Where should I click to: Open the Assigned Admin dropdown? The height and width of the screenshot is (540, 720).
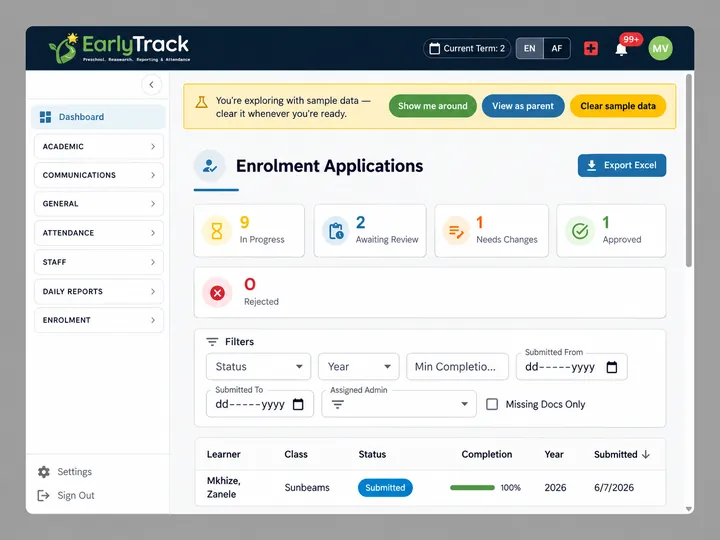(399, 404)
